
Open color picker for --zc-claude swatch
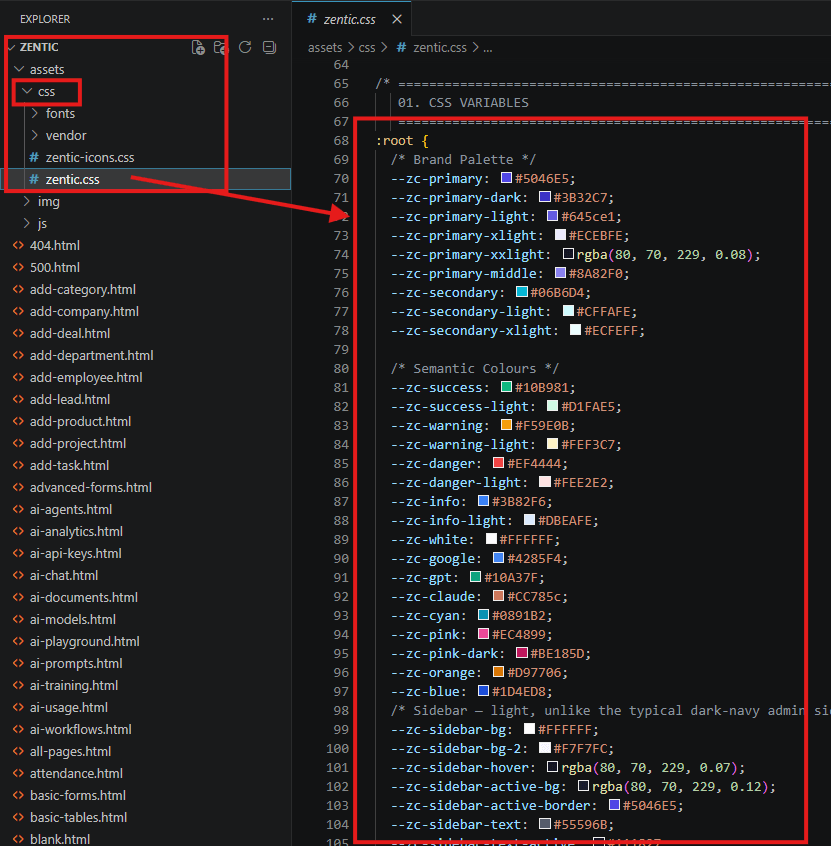(499, 596)
